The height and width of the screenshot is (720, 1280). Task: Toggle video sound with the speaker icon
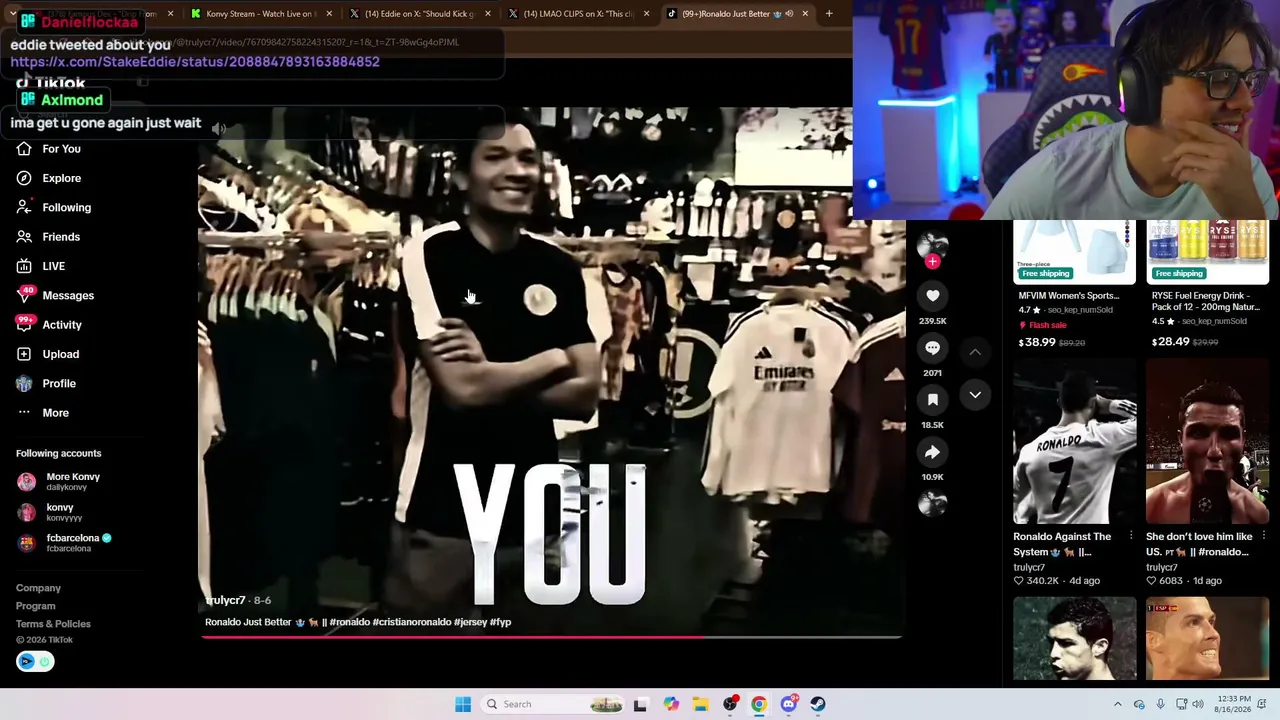pos(219,129)
